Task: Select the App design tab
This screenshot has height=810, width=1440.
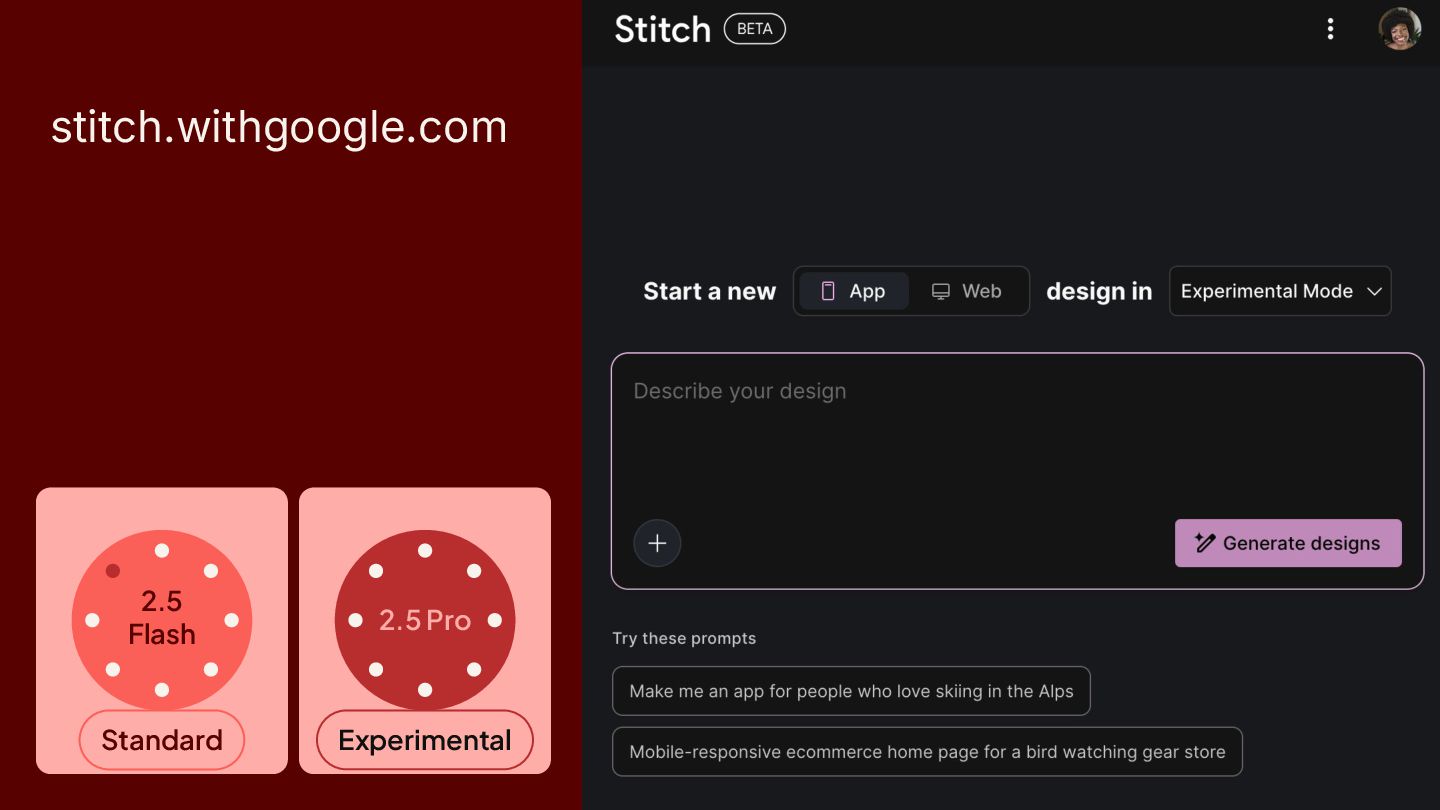Action: 854,291
